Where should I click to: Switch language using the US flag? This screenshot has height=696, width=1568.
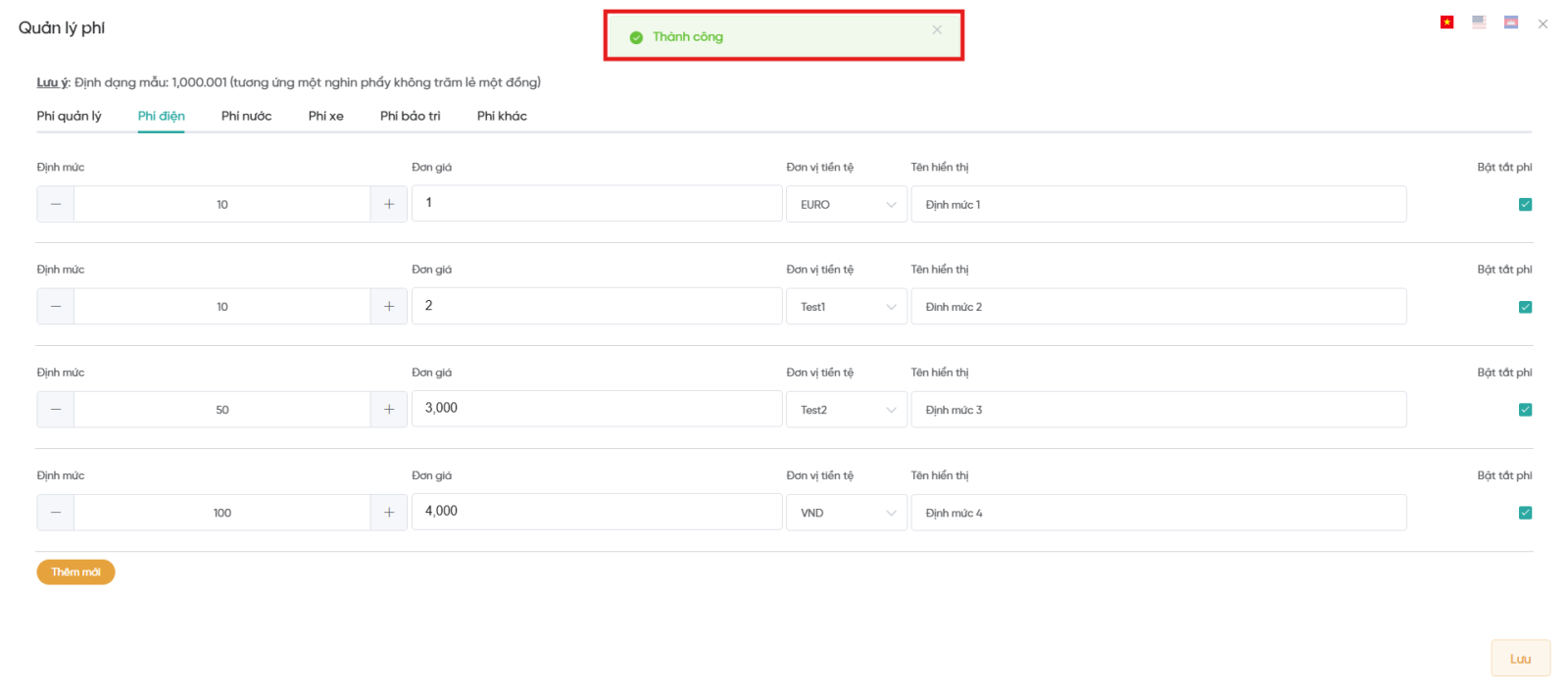pos(1479,23)
